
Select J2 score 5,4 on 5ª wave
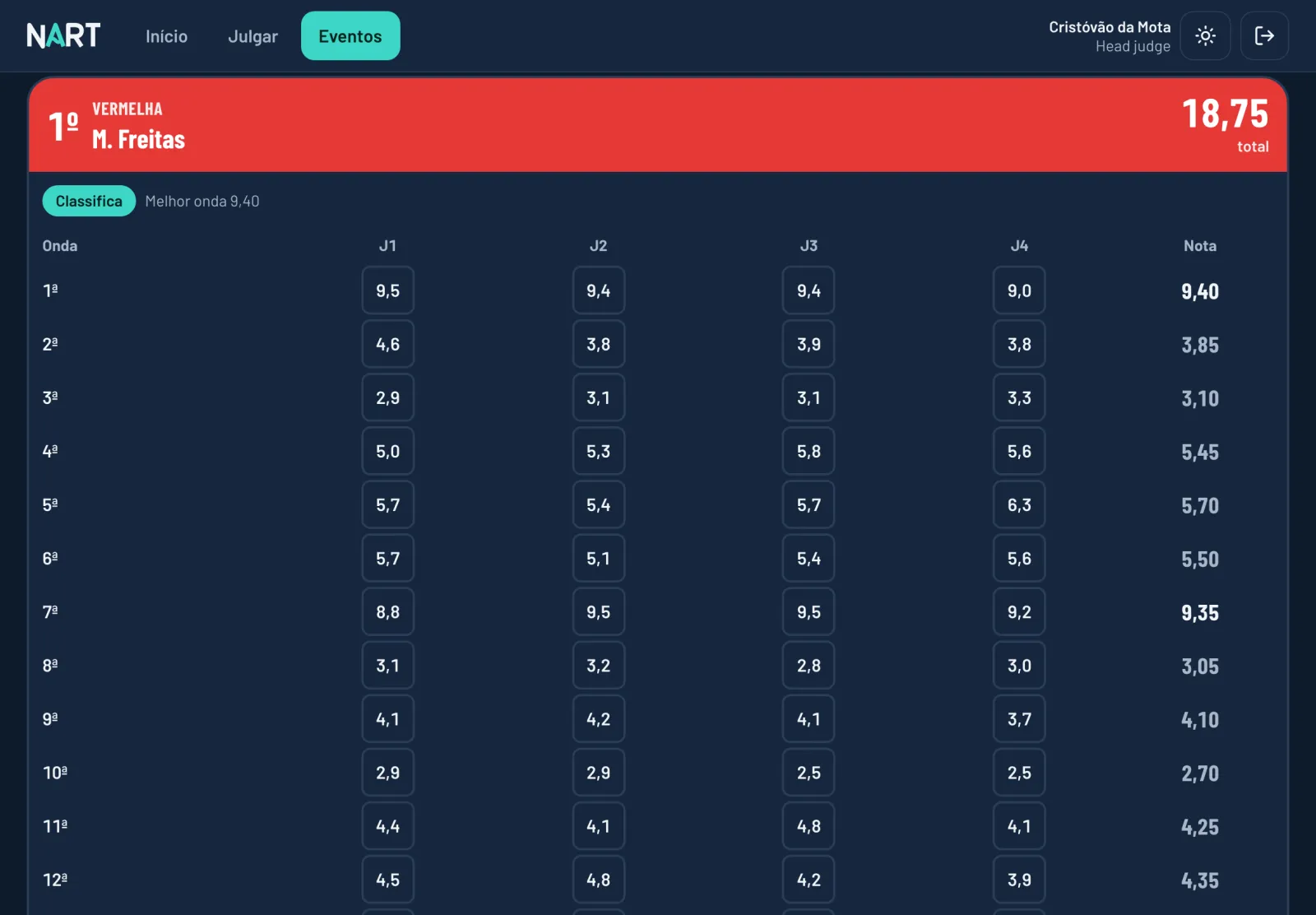pyautogui.click(x=598, y=504)
